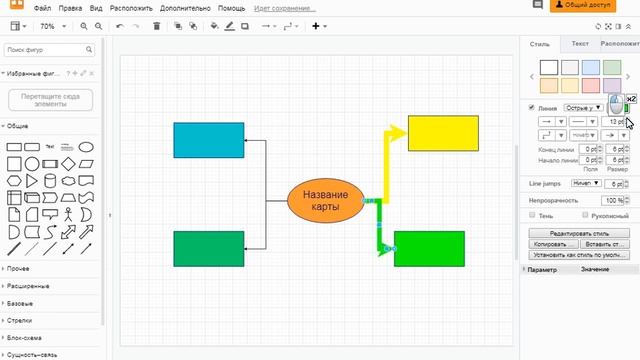Select the diamond shape in General palette
The width and height of the screenshot is (640, 360).
(68, 164)
